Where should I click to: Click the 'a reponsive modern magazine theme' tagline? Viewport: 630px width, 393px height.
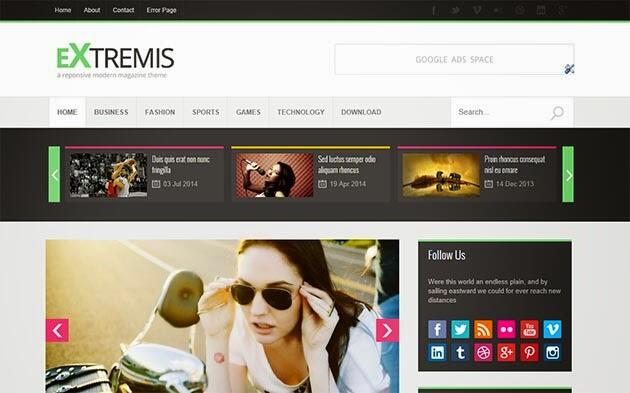[112, 75]
